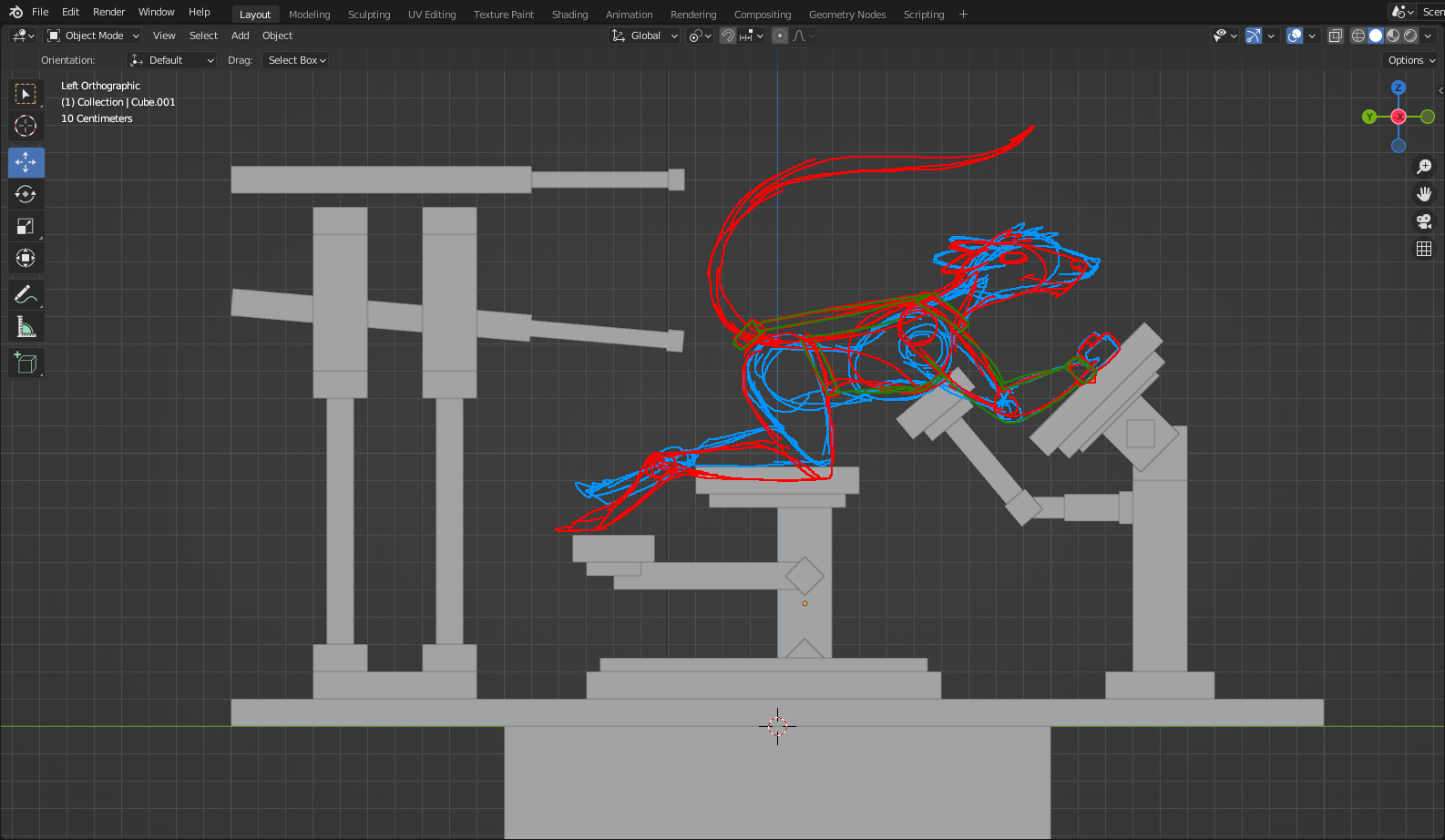
Task: Choose the Annotate pencil tool
Action: coord(26,295)
